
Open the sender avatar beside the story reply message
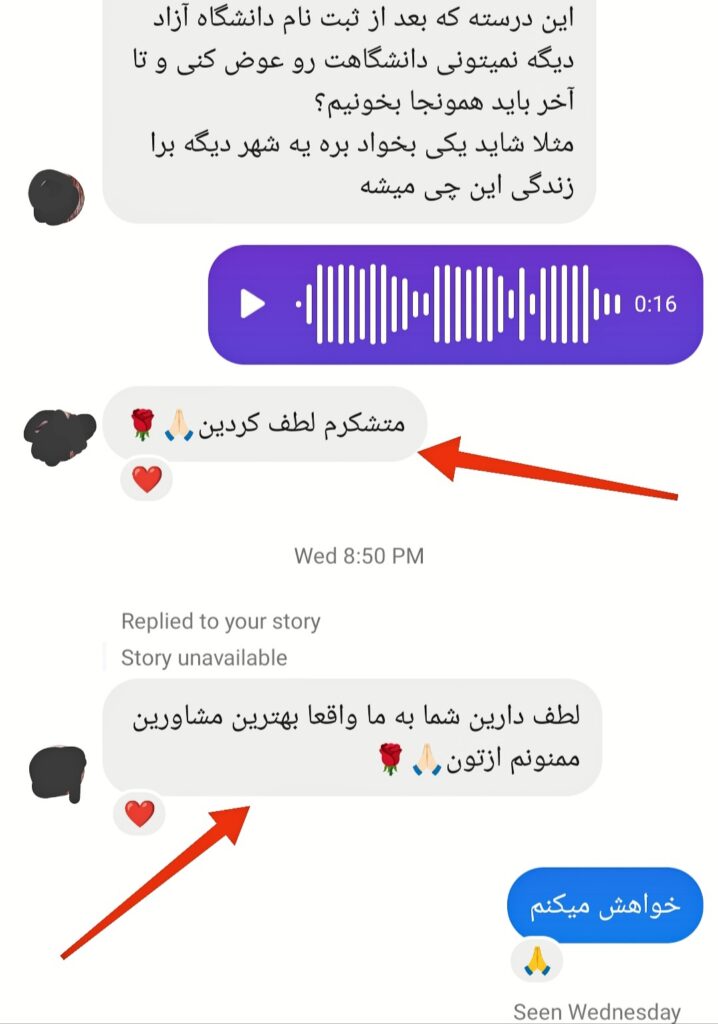[x=58, y=773]
